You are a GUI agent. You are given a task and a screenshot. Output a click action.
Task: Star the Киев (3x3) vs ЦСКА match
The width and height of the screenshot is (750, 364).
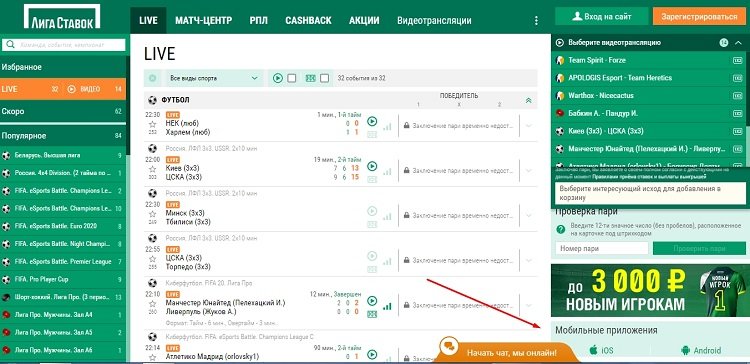[x=152, y=169]
